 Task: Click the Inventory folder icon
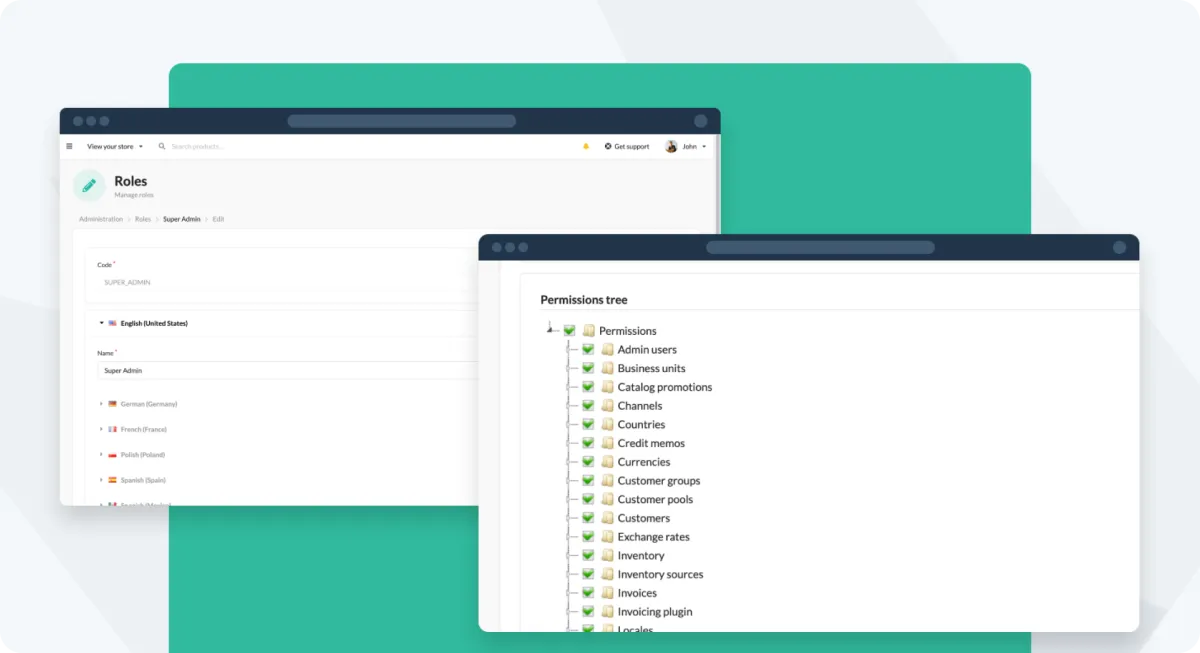point(607,556)
